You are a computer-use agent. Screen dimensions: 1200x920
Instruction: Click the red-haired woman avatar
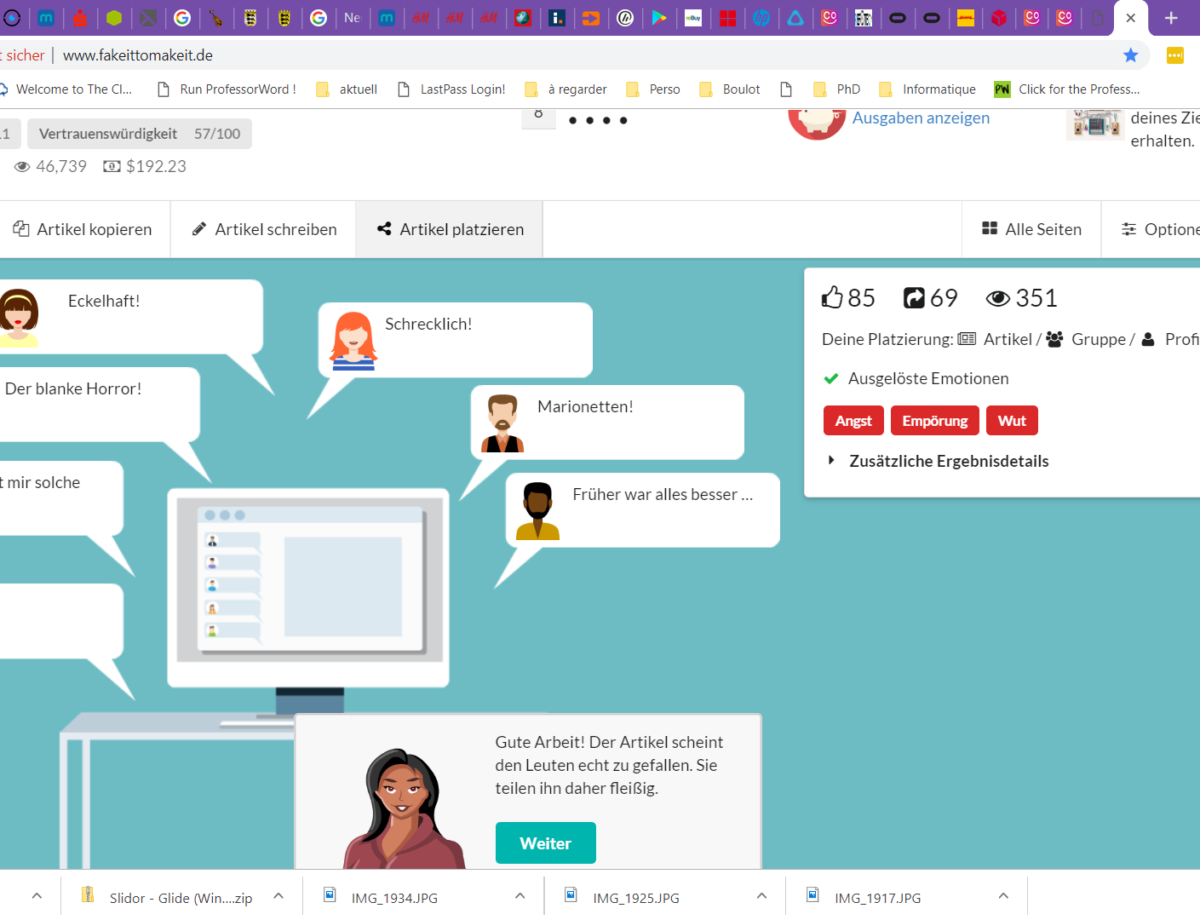point(353,341)
